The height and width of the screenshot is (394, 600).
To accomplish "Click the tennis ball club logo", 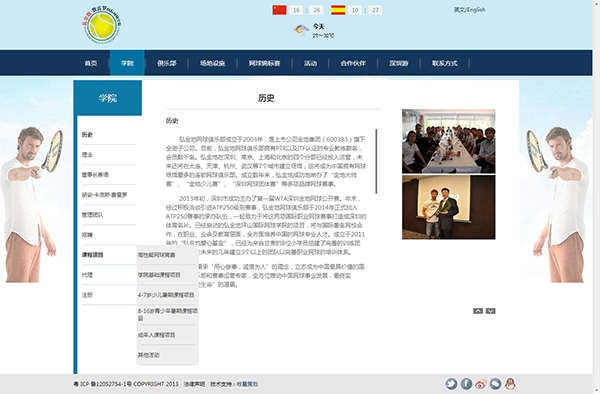I will click(102, 25).
